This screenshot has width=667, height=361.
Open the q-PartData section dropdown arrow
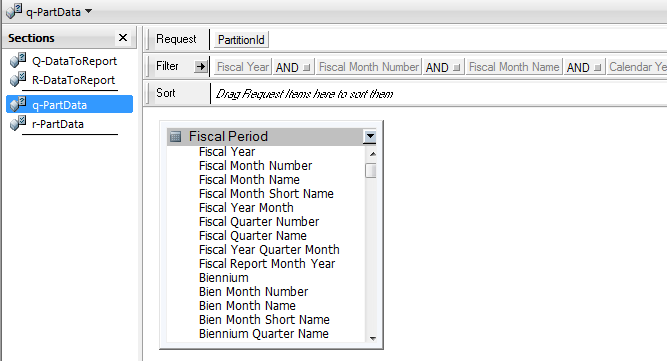tap(88, 11)
